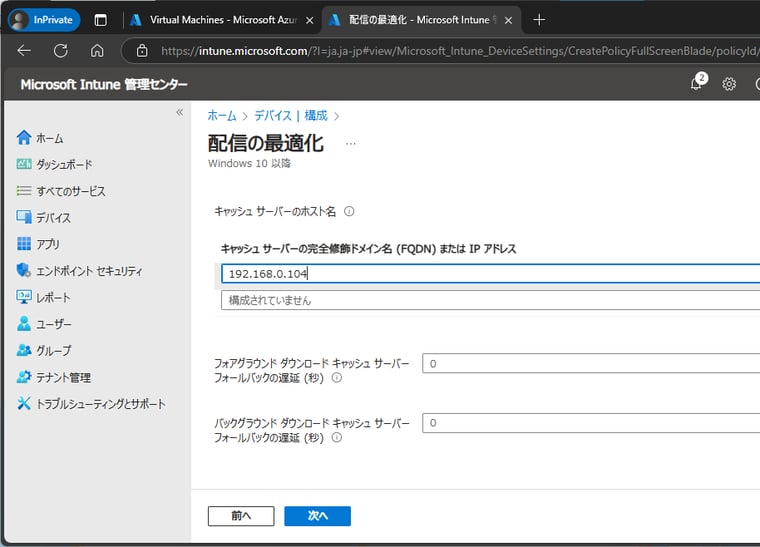Click the browser back arrow

(x=24, y=50)
